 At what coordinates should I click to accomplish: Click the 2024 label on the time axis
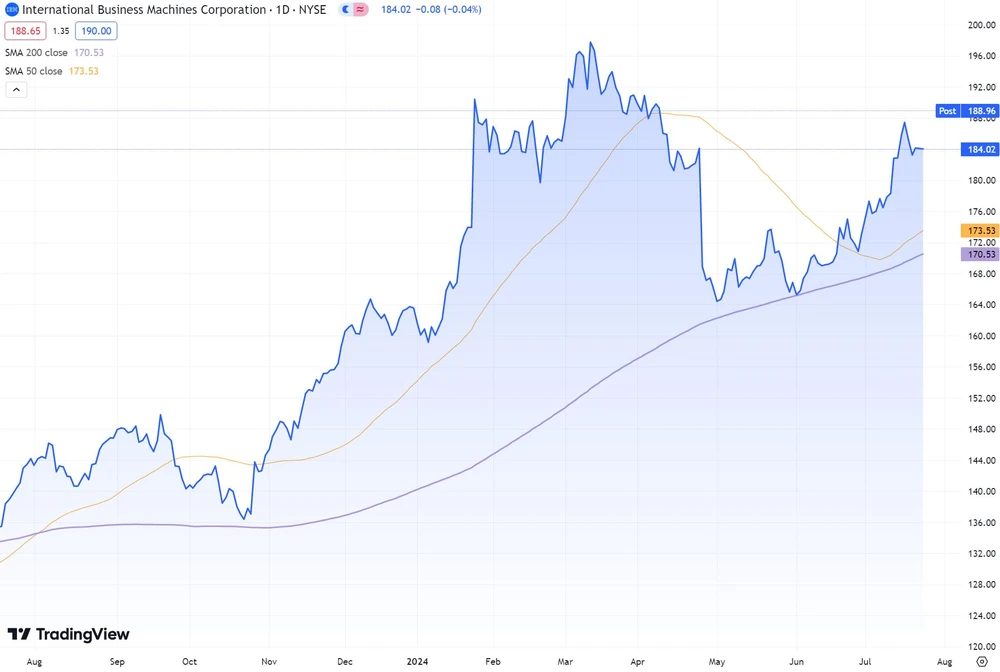point(417,661)
